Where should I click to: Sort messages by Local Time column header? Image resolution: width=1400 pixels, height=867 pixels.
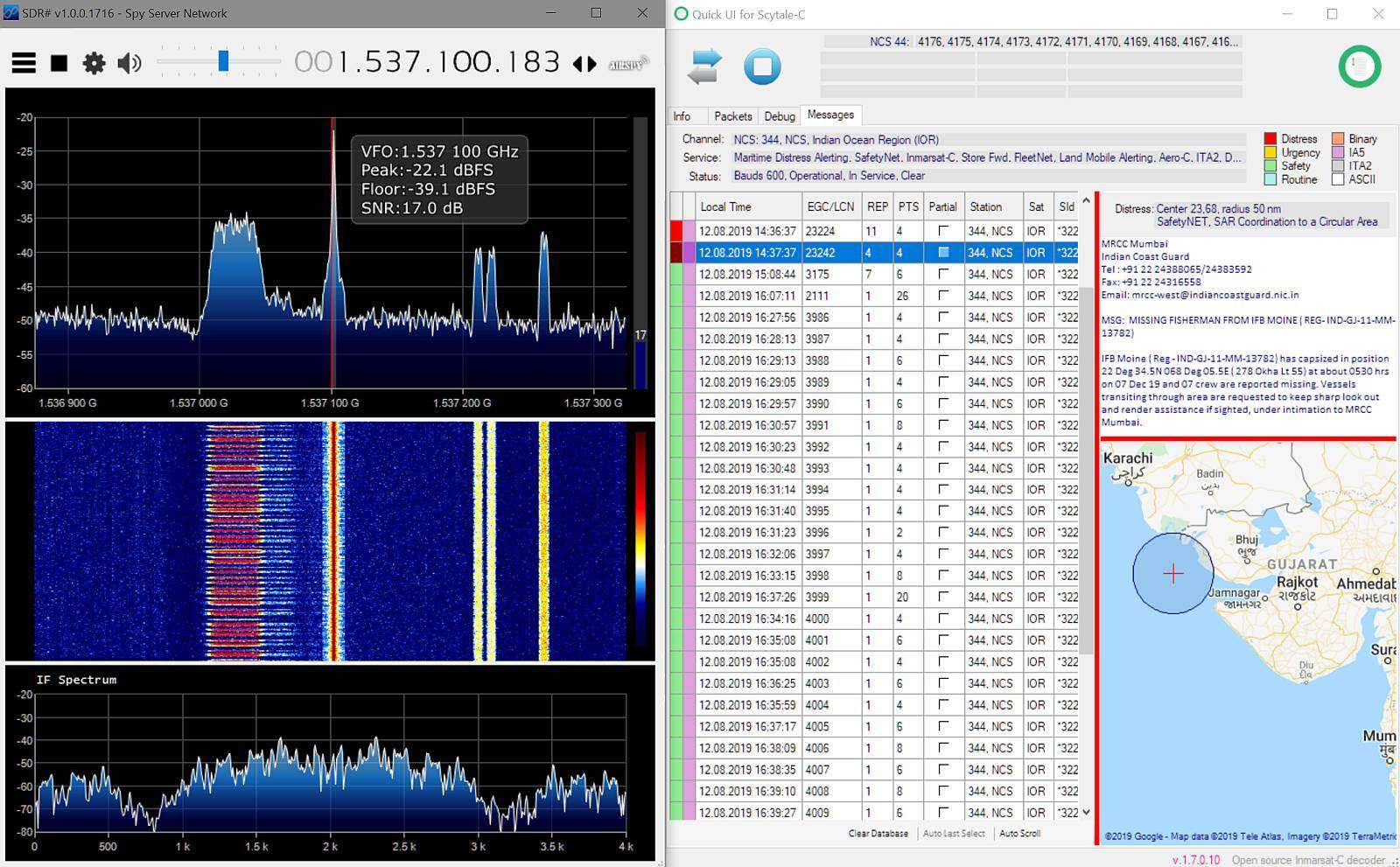tap(725, 207)
